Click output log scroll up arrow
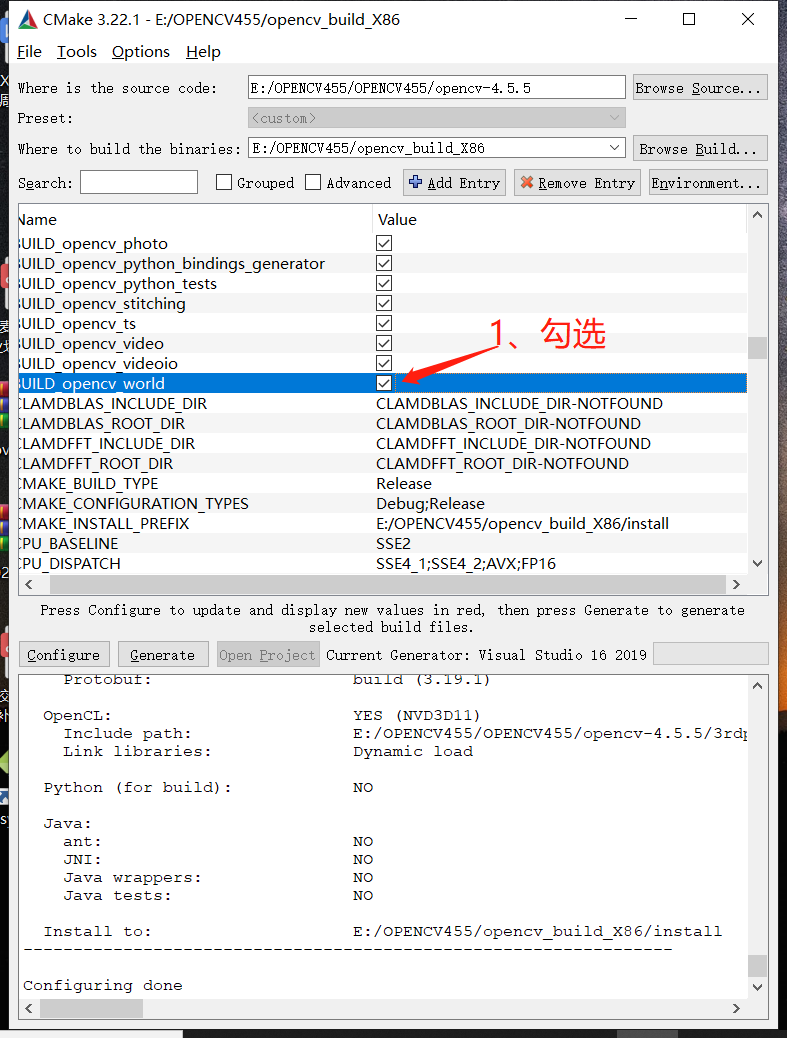This screenshot has width=787, height=1038. (757, 686)
